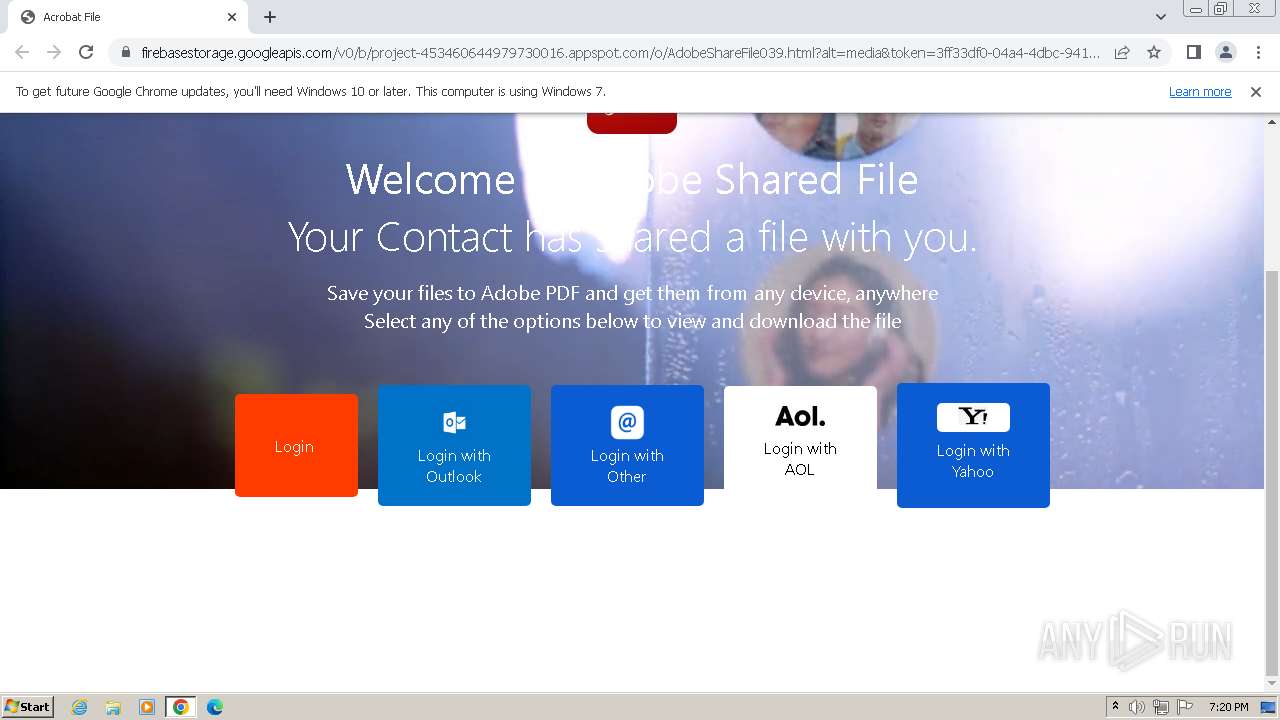Image resolution: width=1280 pixels, height=720 pixels.
Task: Click the volume speaker tray icon
Action: pyautogui.click(x=1137, y=707)
